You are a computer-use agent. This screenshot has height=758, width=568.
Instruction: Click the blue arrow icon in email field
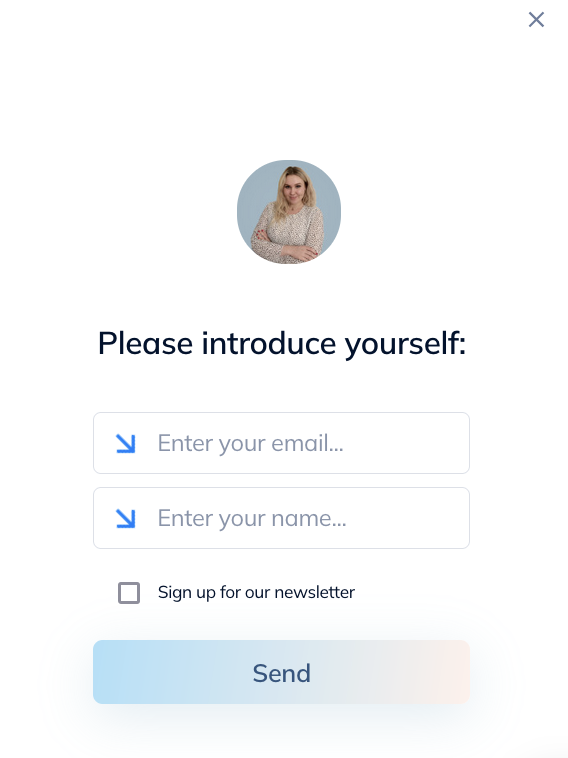pos(126,443)
